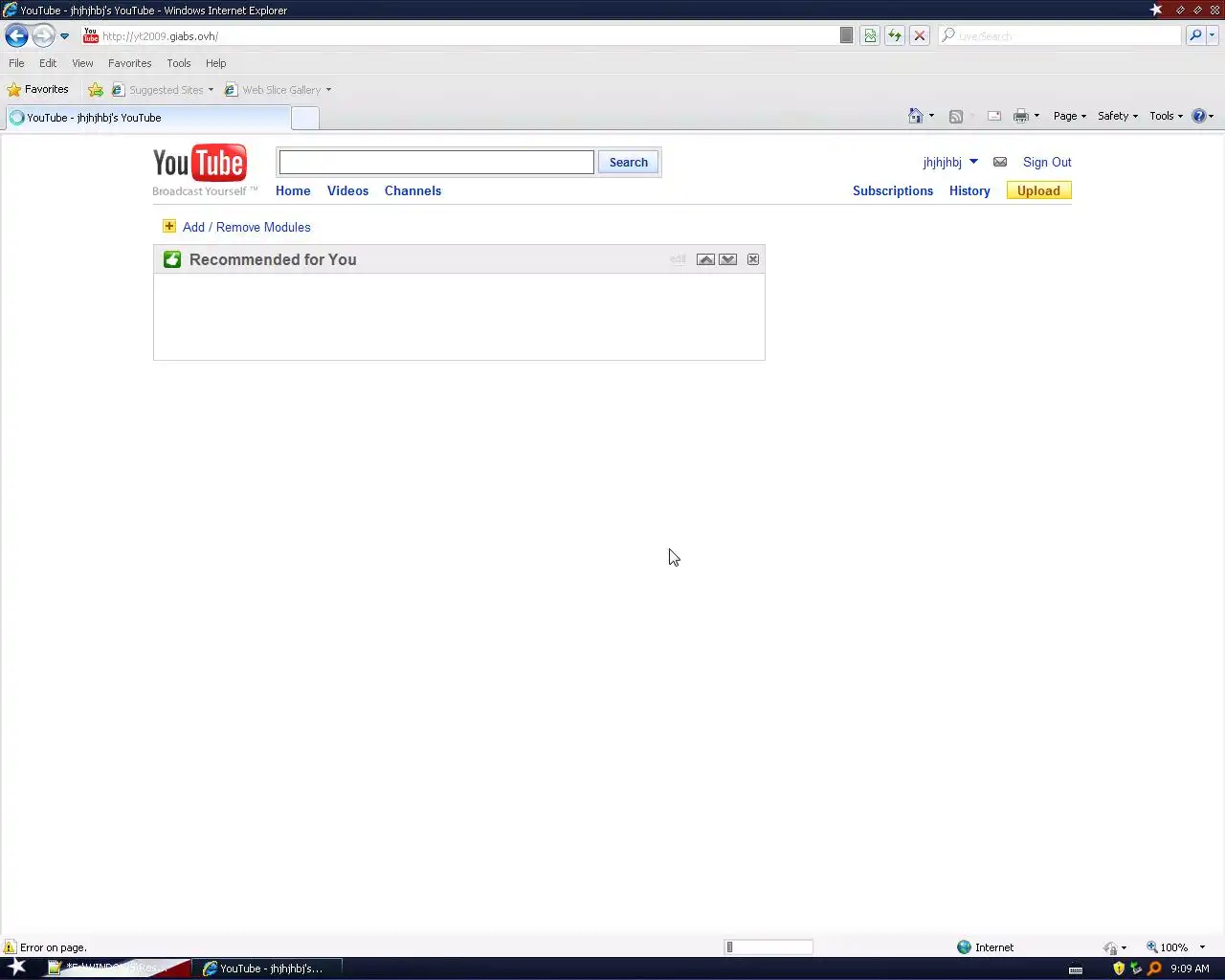Click the blue magnifier search button
The image size is (1225, 980).
tap(1194, 35)
